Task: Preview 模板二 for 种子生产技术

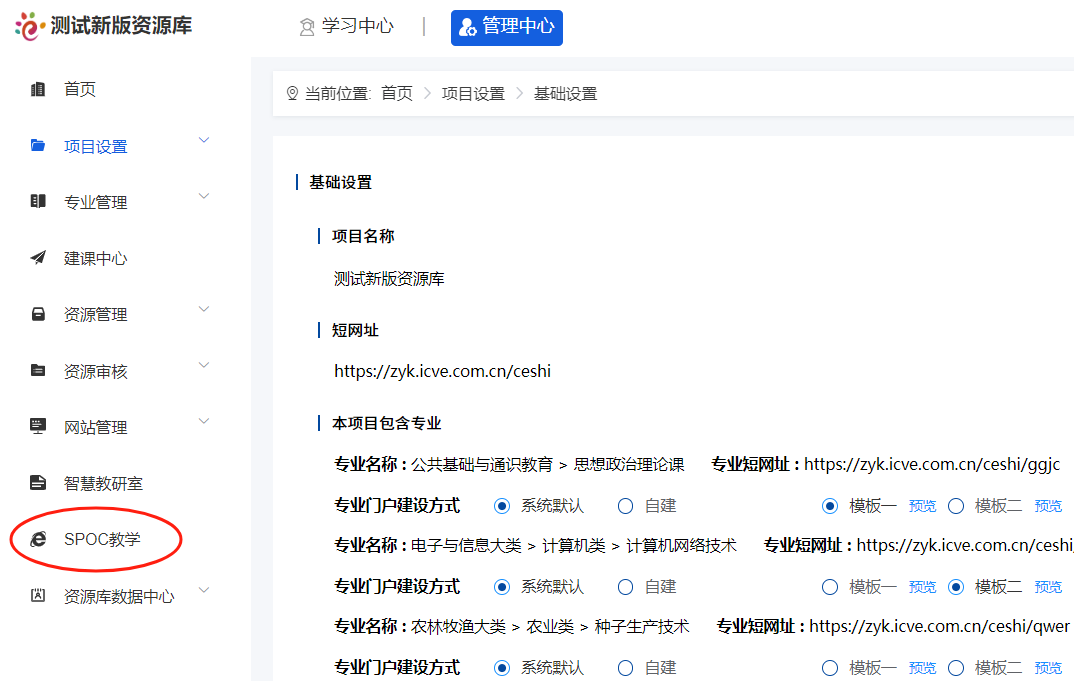Action: pos(1048,668)
